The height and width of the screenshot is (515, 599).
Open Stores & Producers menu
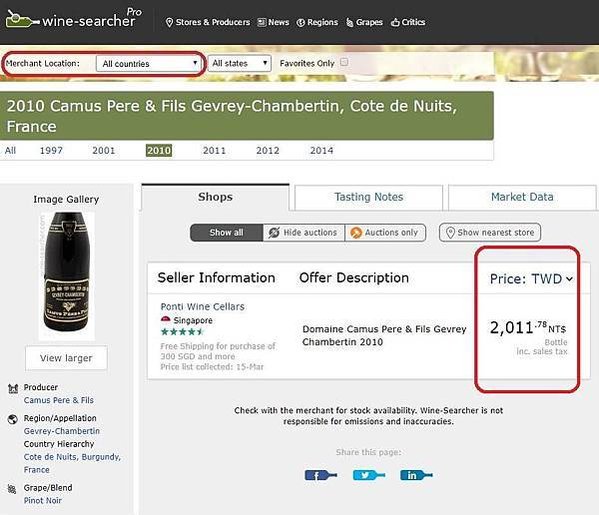208,22
